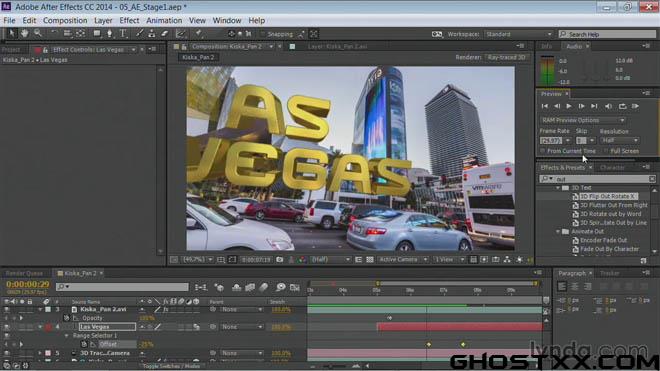Click Toggle Switches / Modes button

tap(171, 366)
